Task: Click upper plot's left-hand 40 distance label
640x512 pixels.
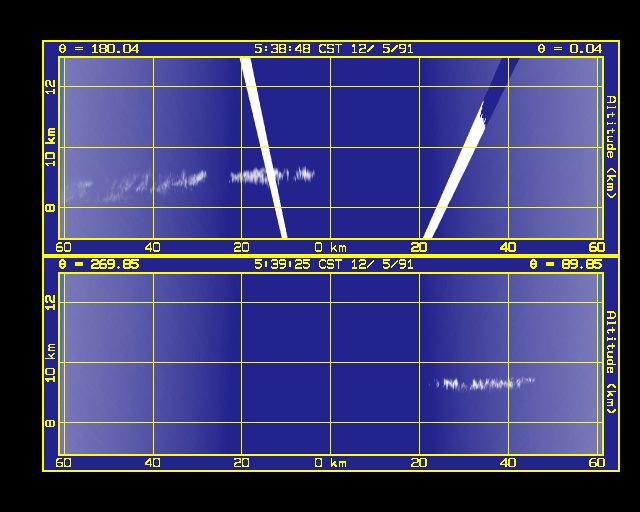Action: click(153, 247)
